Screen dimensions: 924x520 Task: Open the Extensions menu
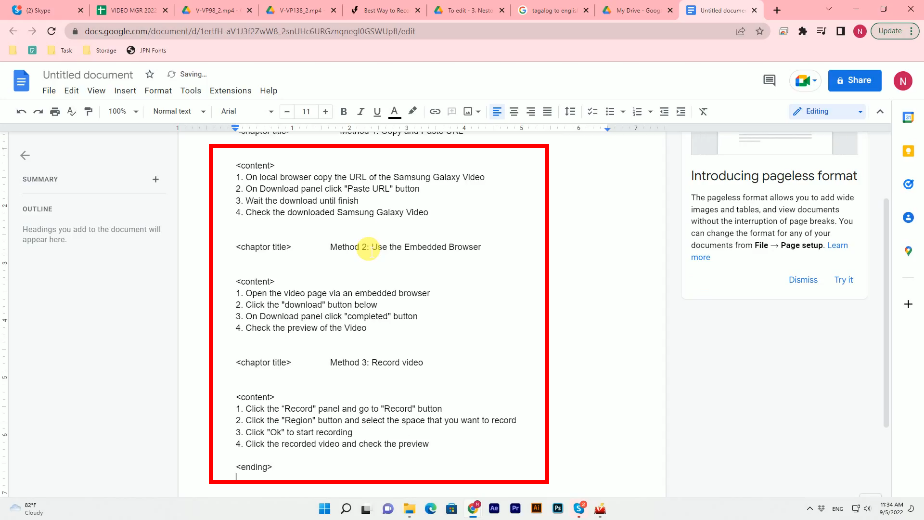click(x=230, y=90)
